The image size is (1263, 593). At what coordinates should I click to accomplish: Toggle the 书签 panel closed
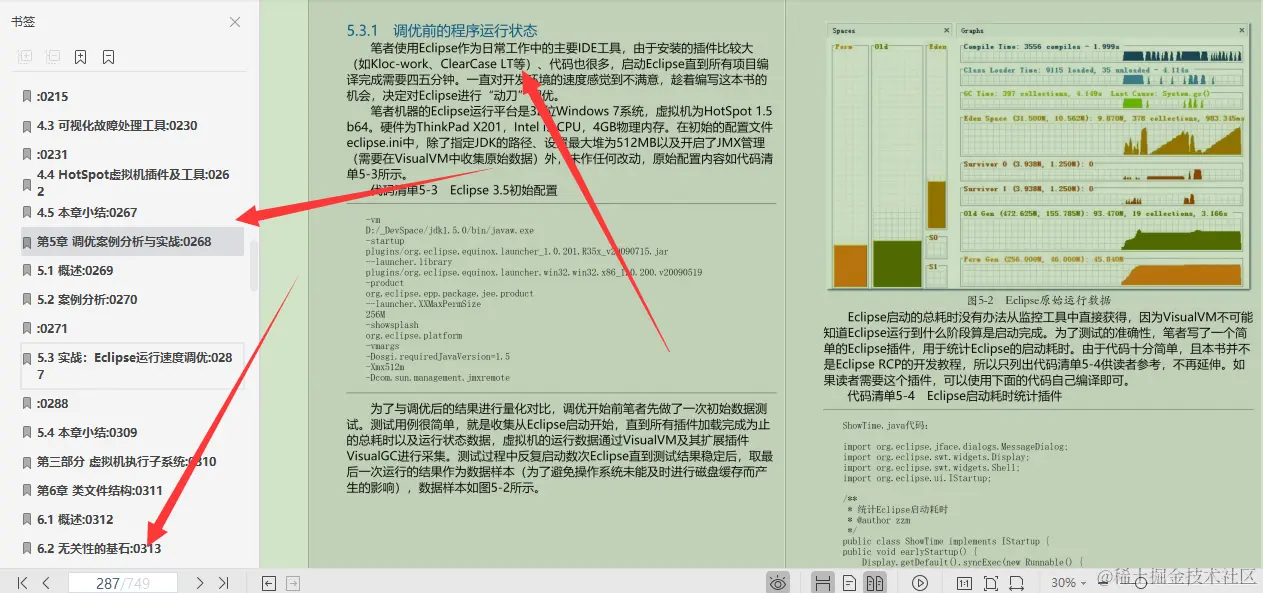click(235, 22)
